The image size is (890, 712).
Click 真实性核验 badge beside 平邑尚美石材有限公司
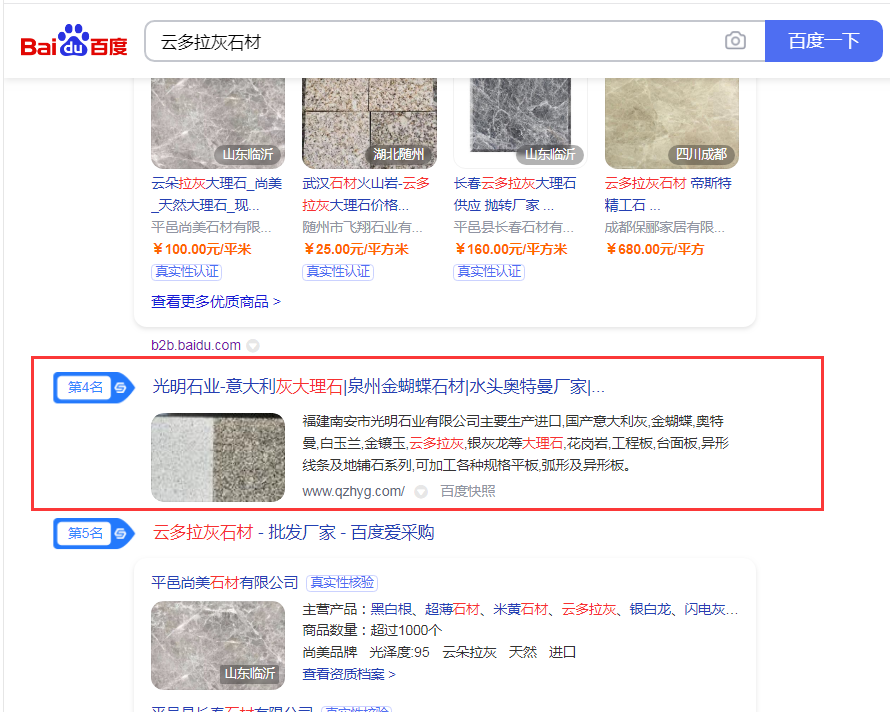click(x=342, y=582)
